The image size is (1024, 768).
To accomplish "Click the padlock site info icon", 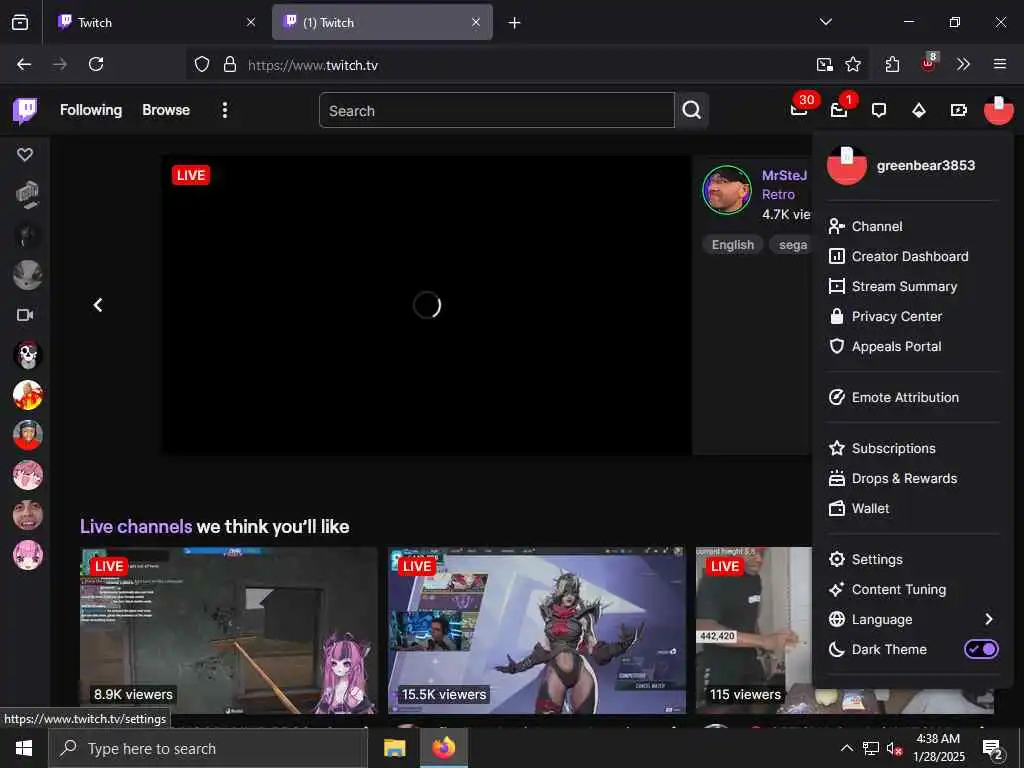I will click(x=230, y=64).
